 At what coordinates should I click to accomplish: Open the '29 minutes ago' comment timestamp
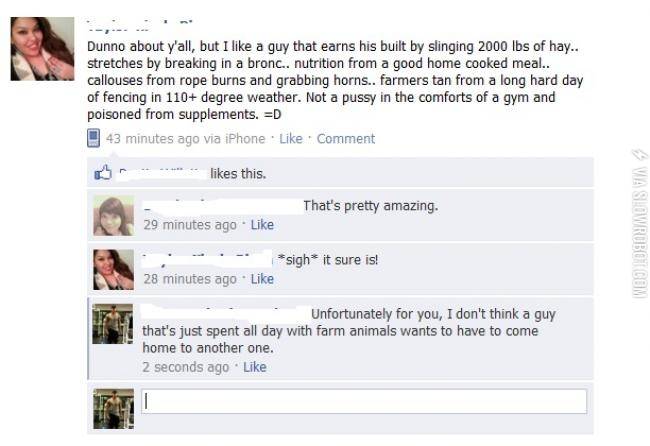[x=189, y=225]
